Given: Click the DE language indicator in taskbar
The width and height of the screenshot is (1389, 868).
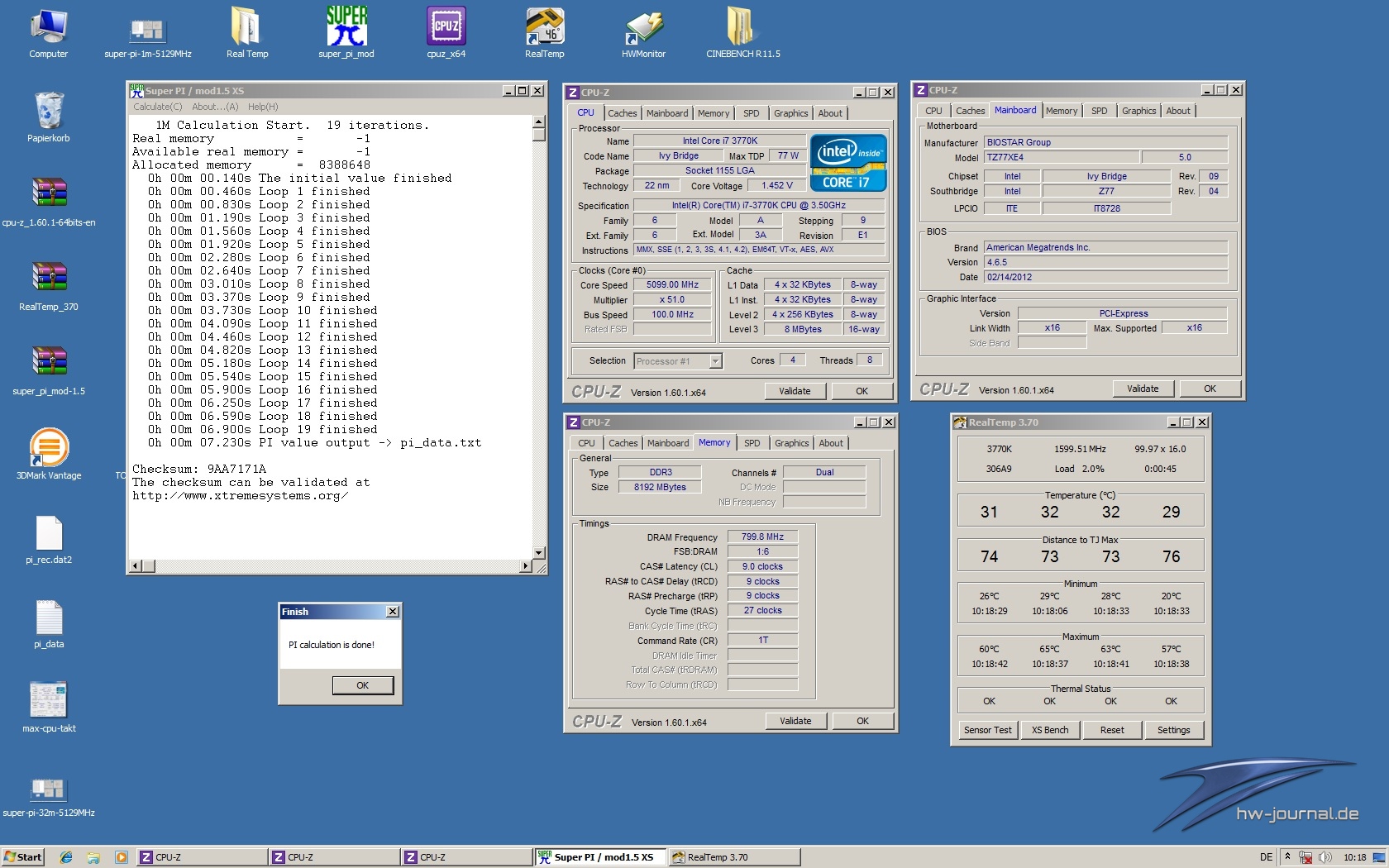Looking at the screenshot, I should (1266, 857).
